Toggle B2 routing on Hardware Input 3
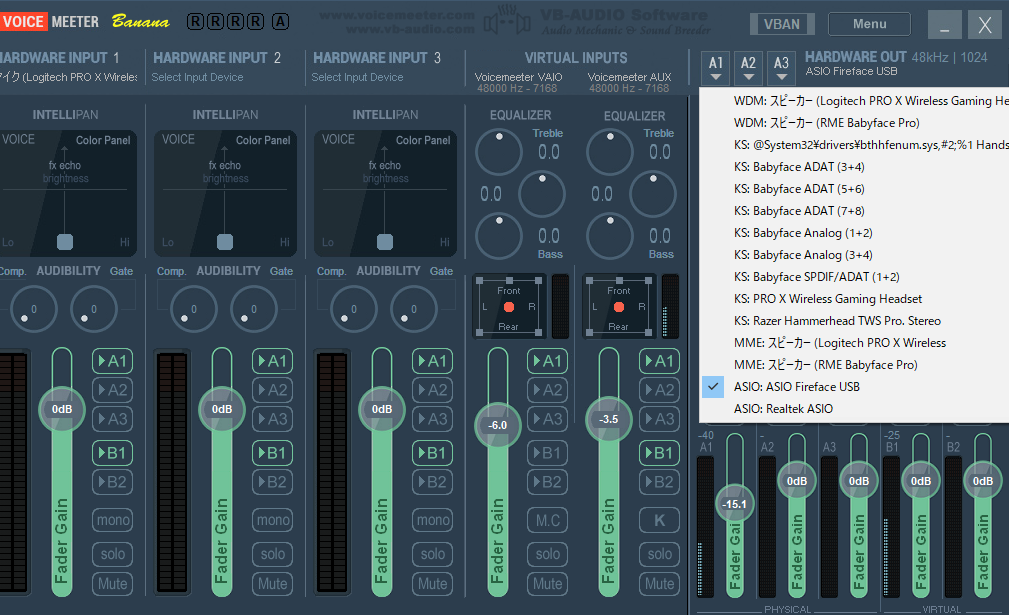The height and width of the screenshot is (615, 1009). [x=432, y=482]
